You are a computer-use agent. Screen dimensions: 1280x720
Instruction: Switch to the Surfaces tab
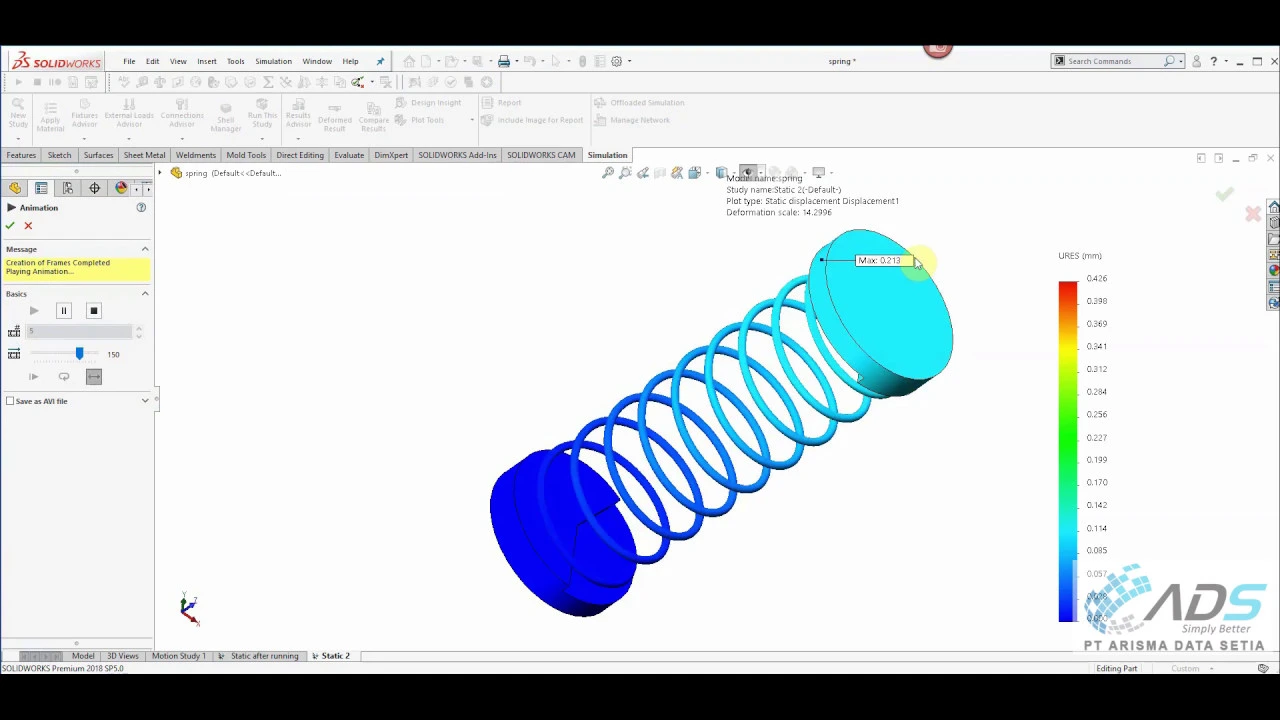point(98,155)
